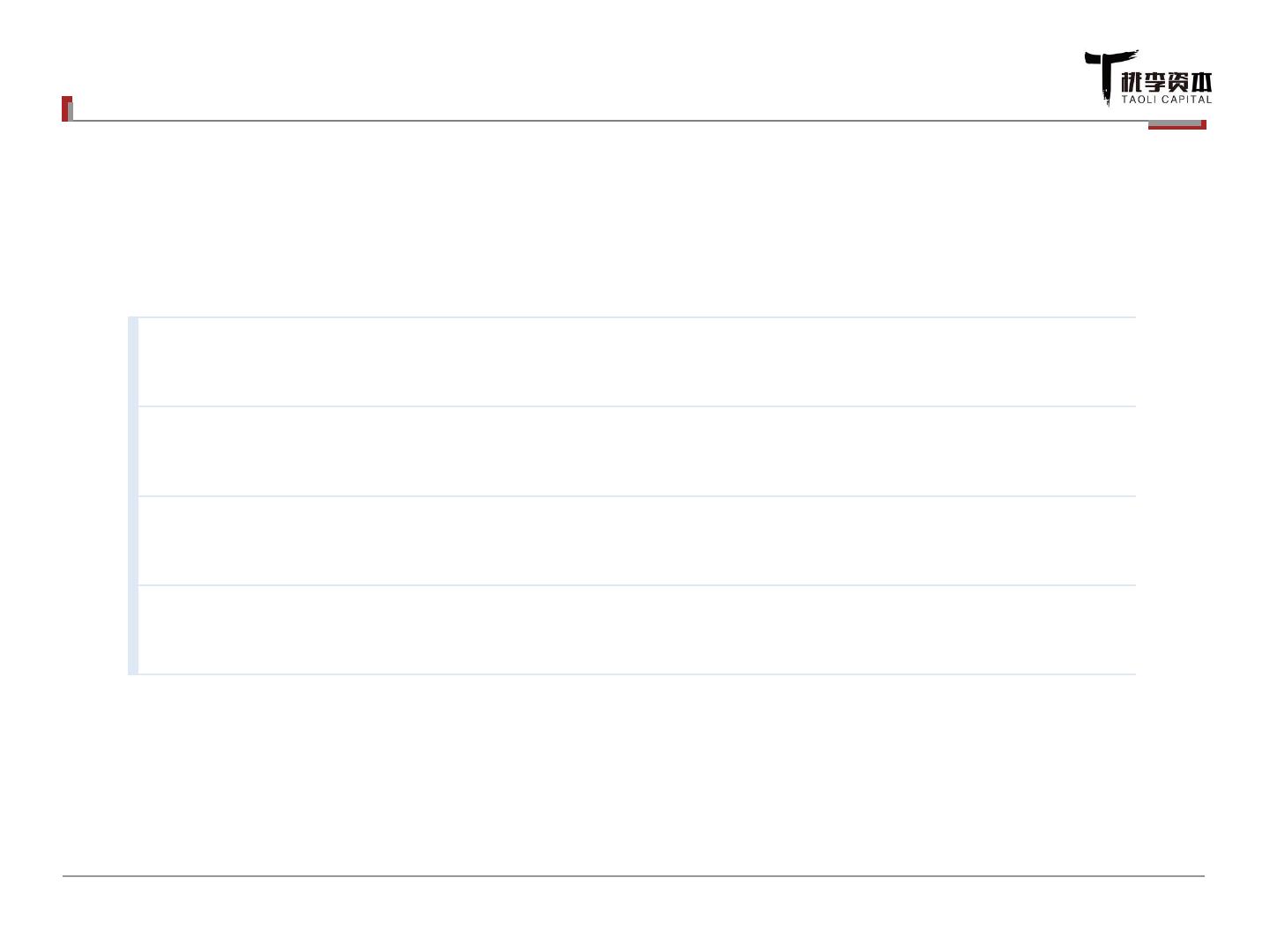
Task: Click the light blue vertical table sidebar
Action: click(133, 495)
